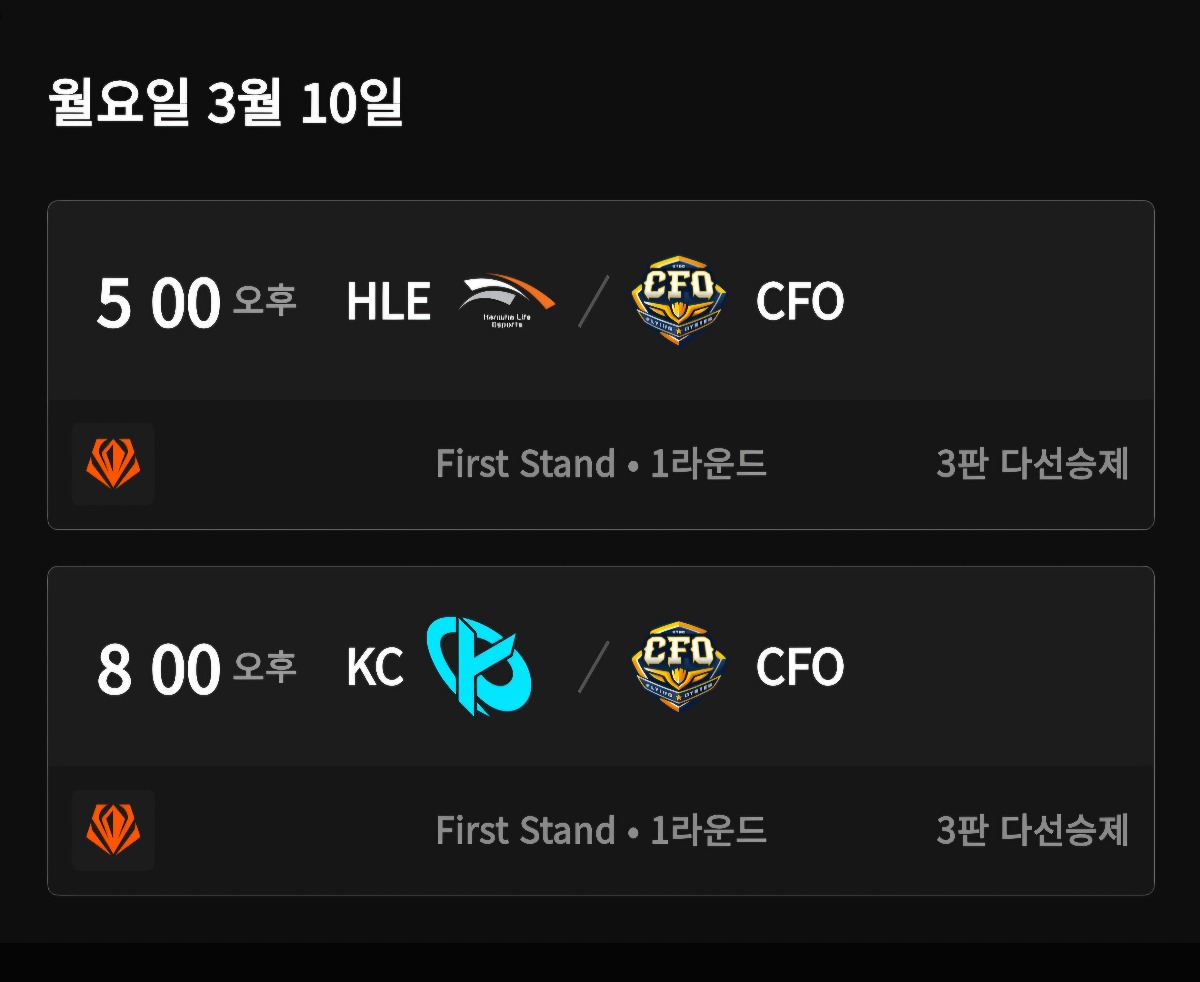Select the KC team name
Image resolution: width=1200 pixels, height=982 pixels.
[375, 667]
